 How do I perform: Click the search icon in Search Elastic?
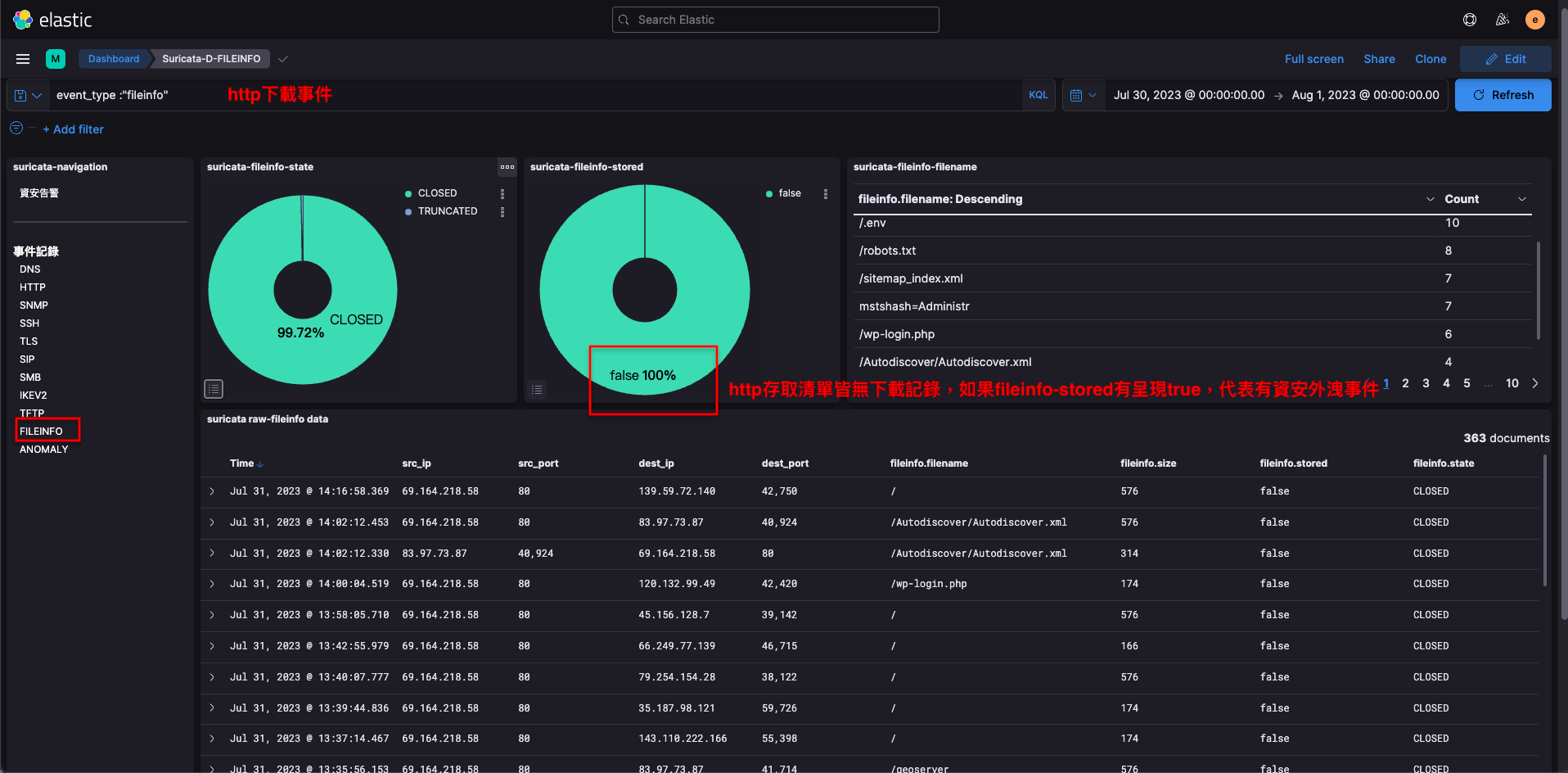click(624, 20)
